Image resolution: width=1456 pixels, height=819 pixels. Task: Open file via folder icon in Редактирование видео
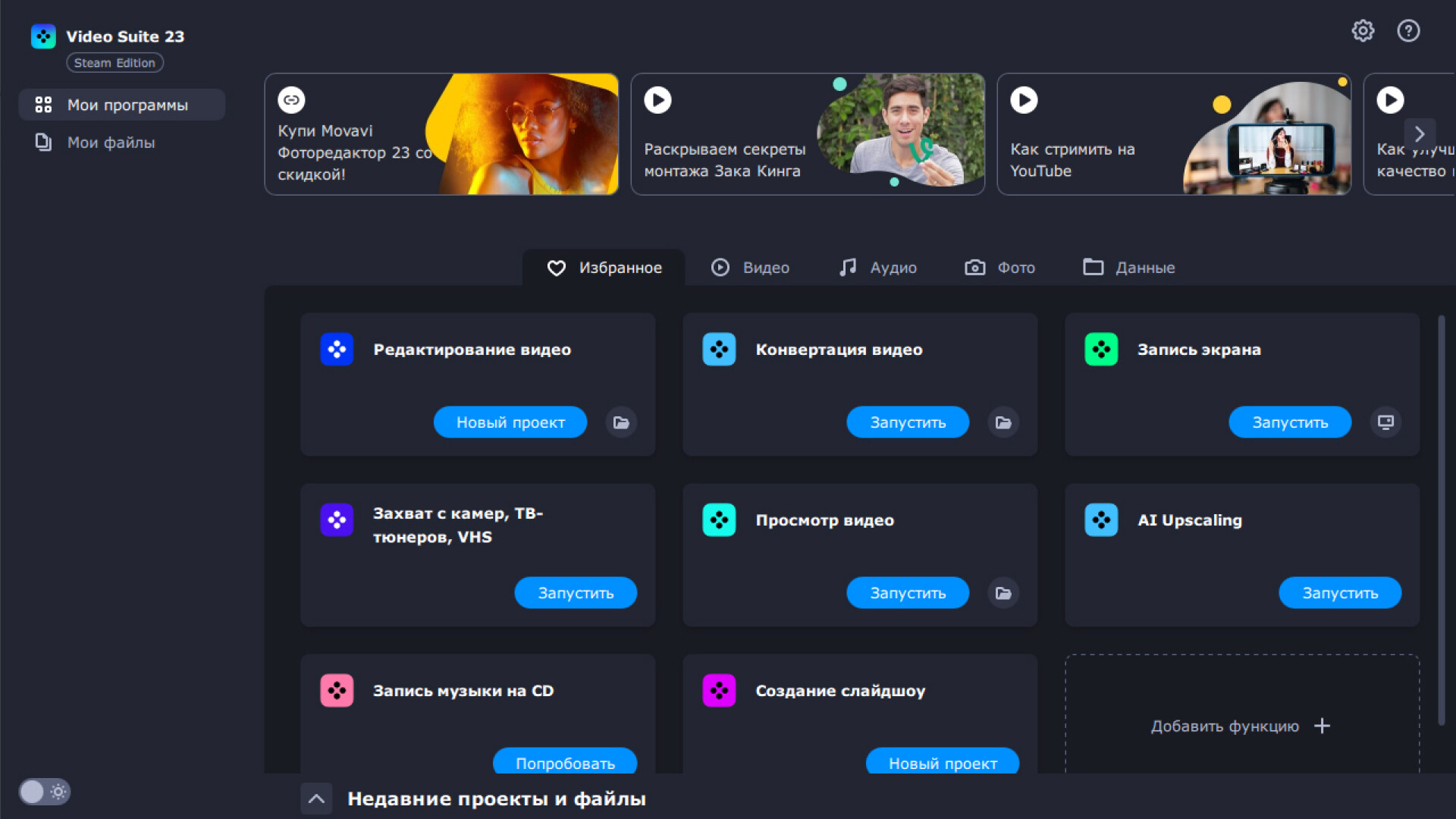(621, 422)
